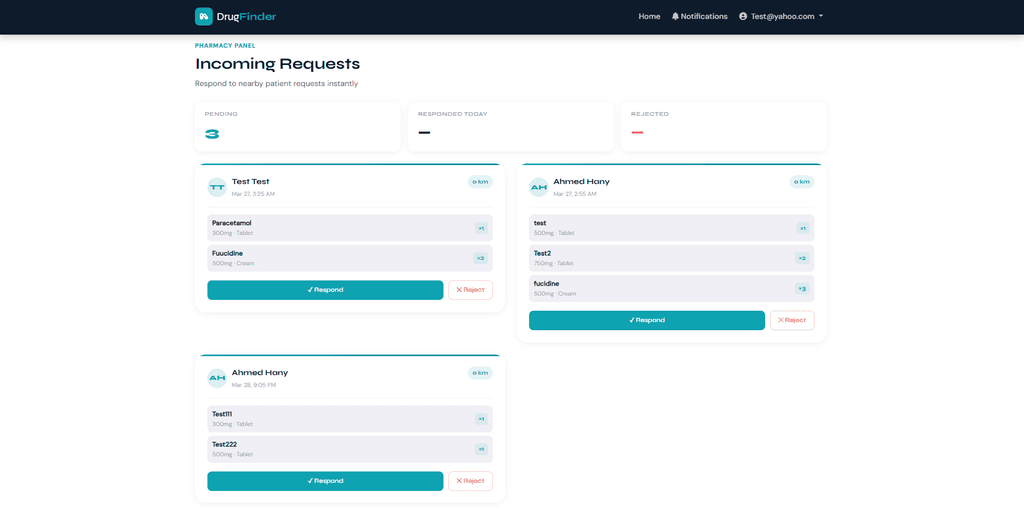Click the 0 km badge on Mar 27 Ahmed Hany card
The image size is (1024, 511).
point(802,182)
